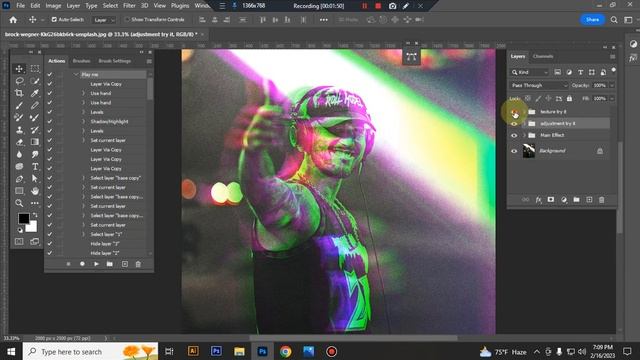This screenshot has width=640, height=360.
Task: Create new fill or adjustment layer
Action: tap(564, 200)
